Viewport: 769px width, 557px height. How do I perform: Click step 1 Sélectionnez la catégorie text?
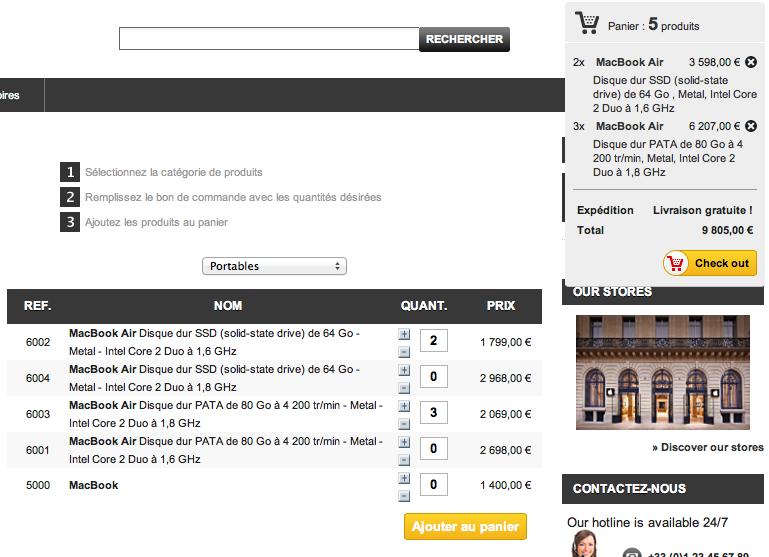click(x=174, y=172)
